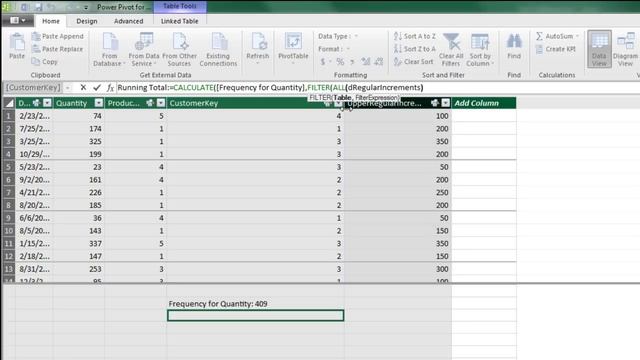Open the file menu button

[x=18, y=20]
